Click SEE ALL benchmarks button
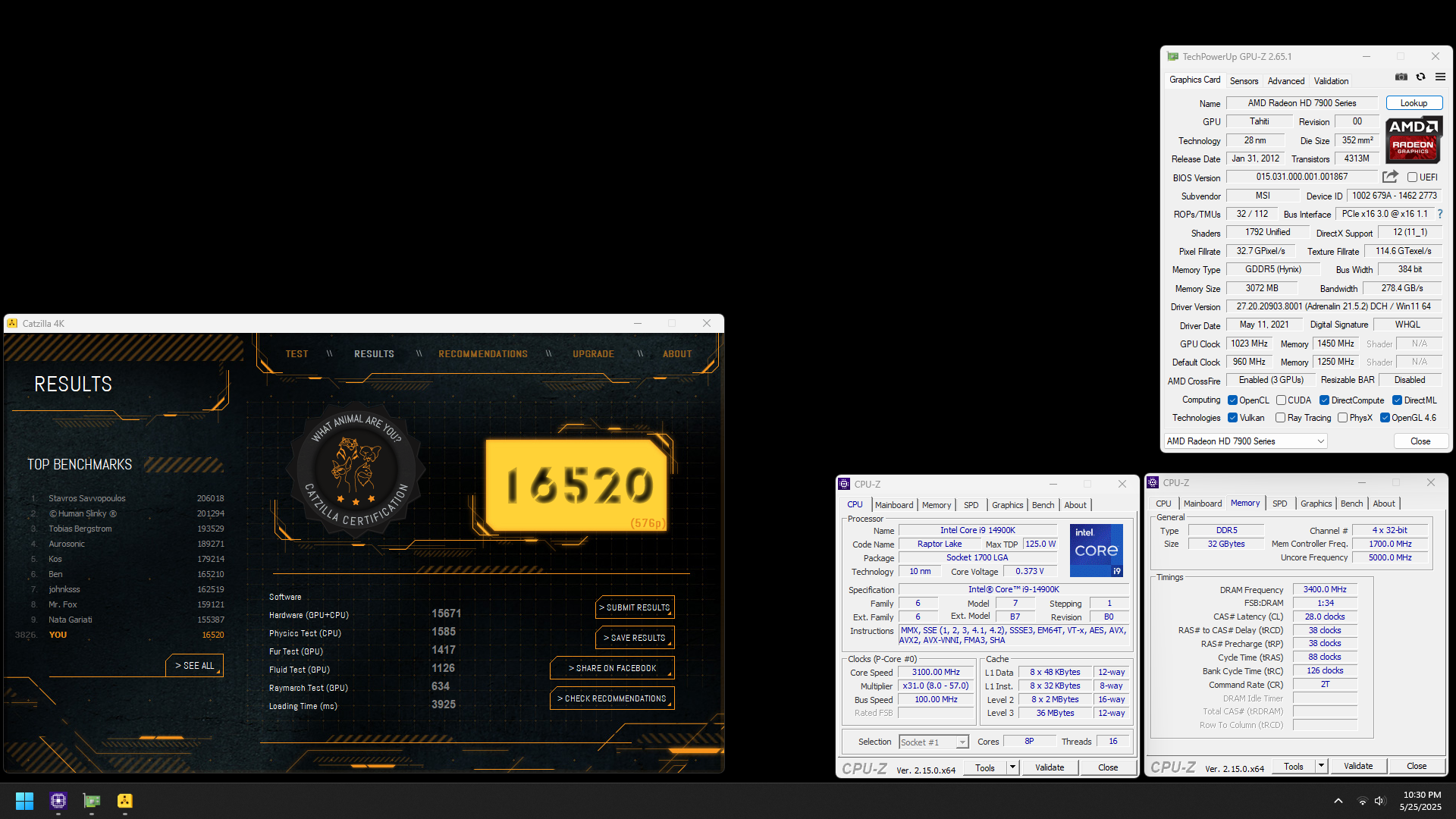Image resolution: width=1456 pixels, height=819 pixels. click(x=195, y=665)
